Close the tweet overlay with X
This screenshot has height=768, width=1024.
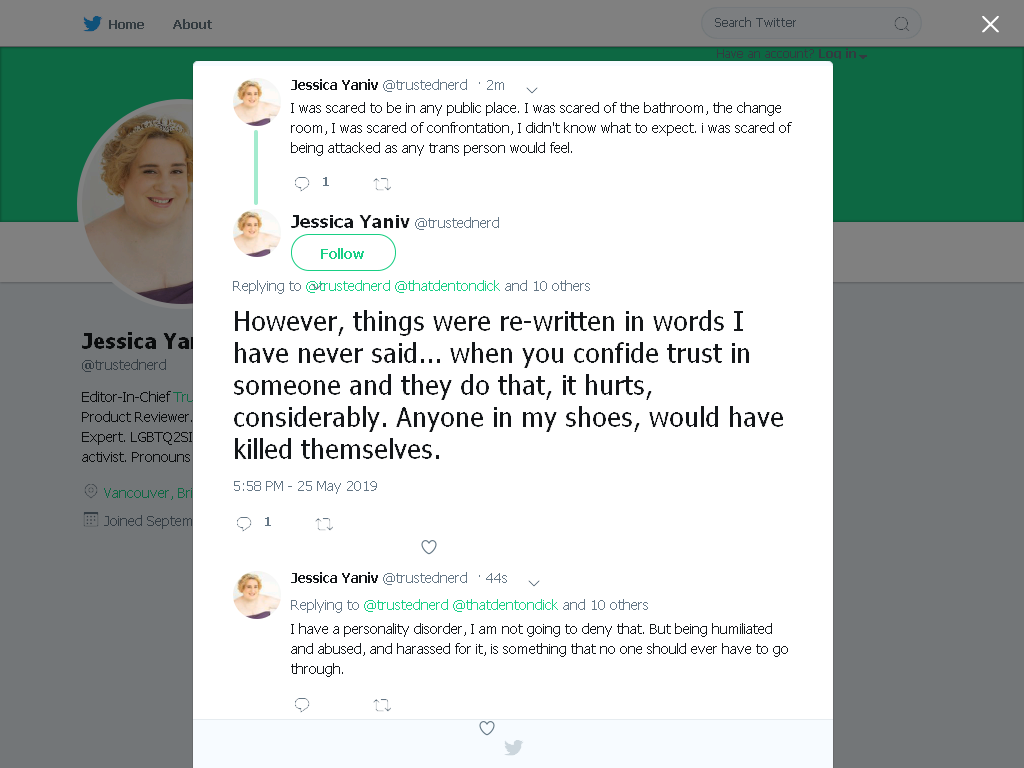point(990,24)
